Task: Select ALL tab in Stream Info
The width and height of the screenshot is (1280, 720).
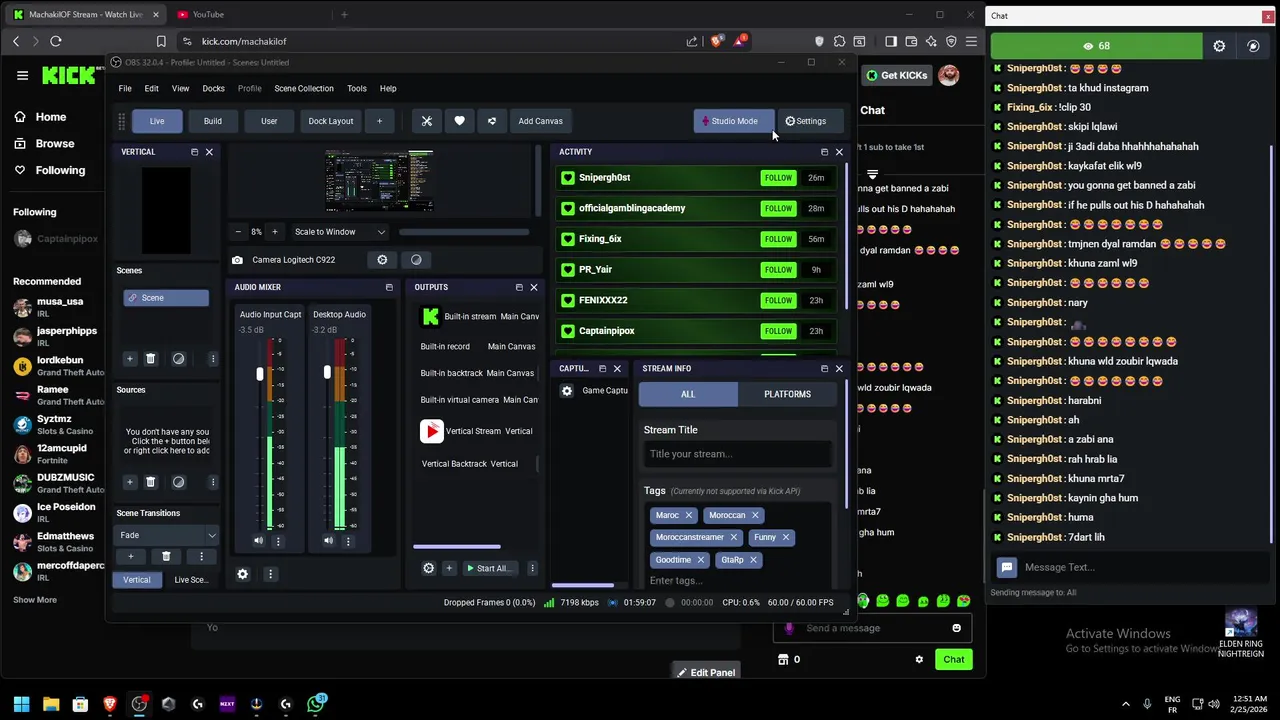Action: click(688, 394)
